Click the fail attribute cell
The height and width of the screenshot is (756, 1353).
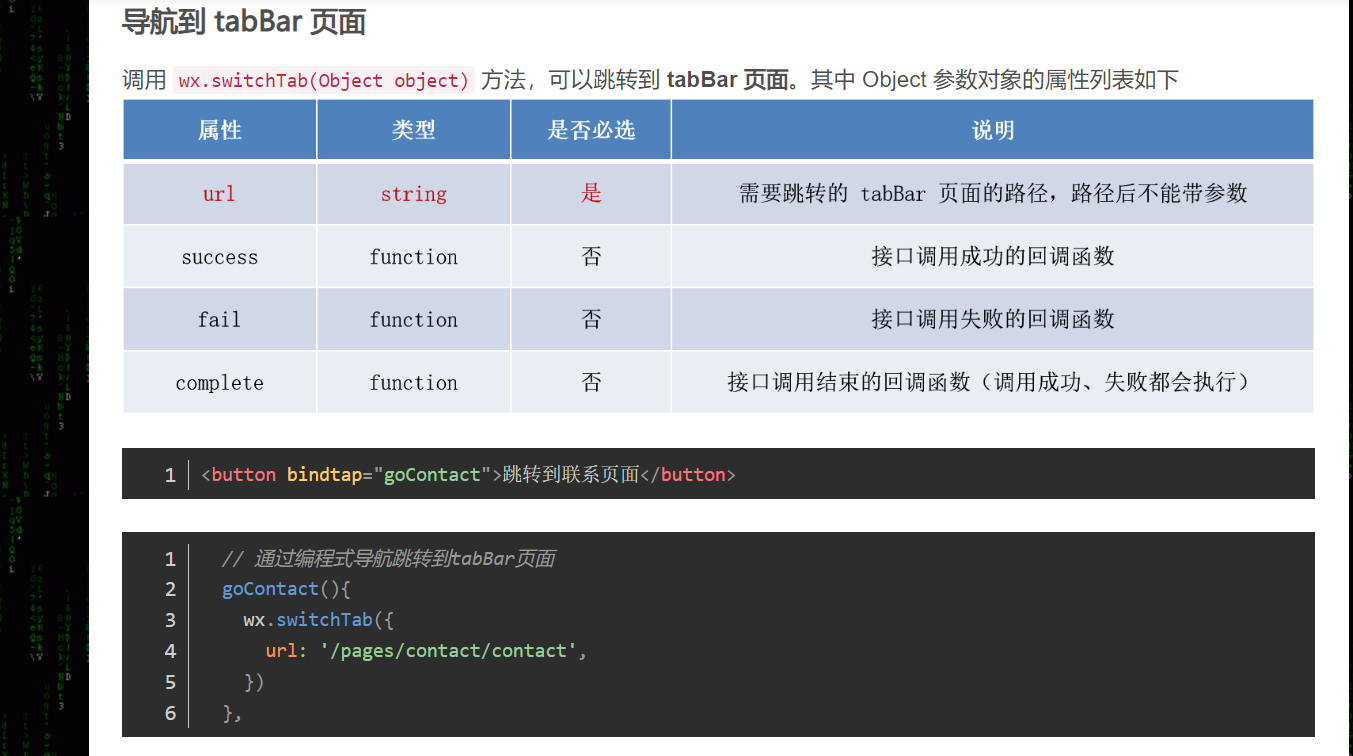(220, 320)
